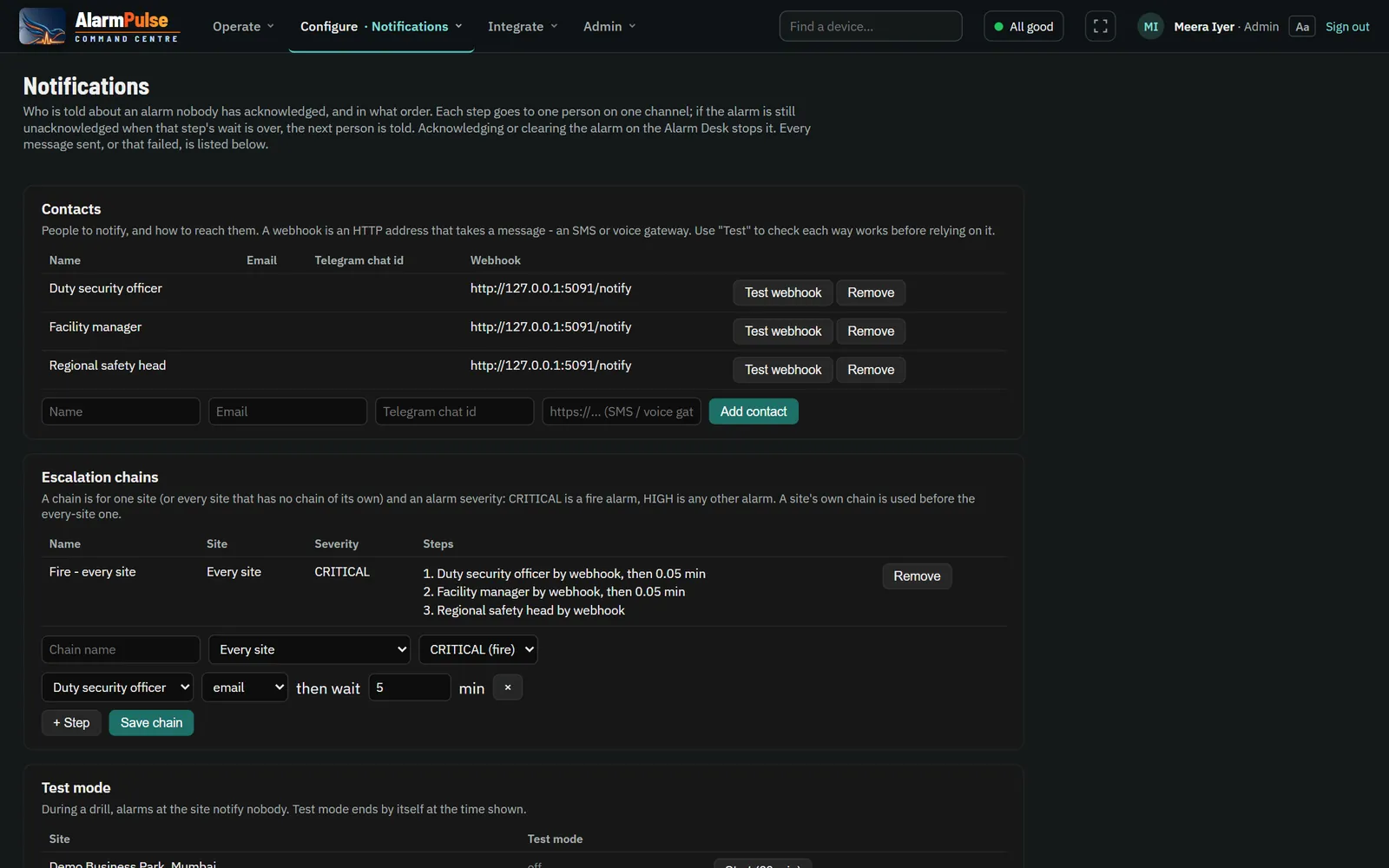The width and height of the screenshot is (1389, 868).
Task: Click the Find a device search field
Action: click(870, 26)
